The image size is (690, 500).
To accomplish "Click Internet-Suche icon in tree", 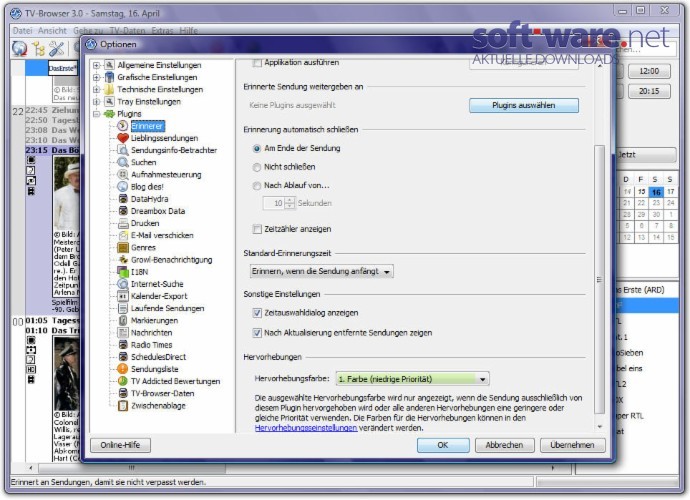I will pos(122,284).
